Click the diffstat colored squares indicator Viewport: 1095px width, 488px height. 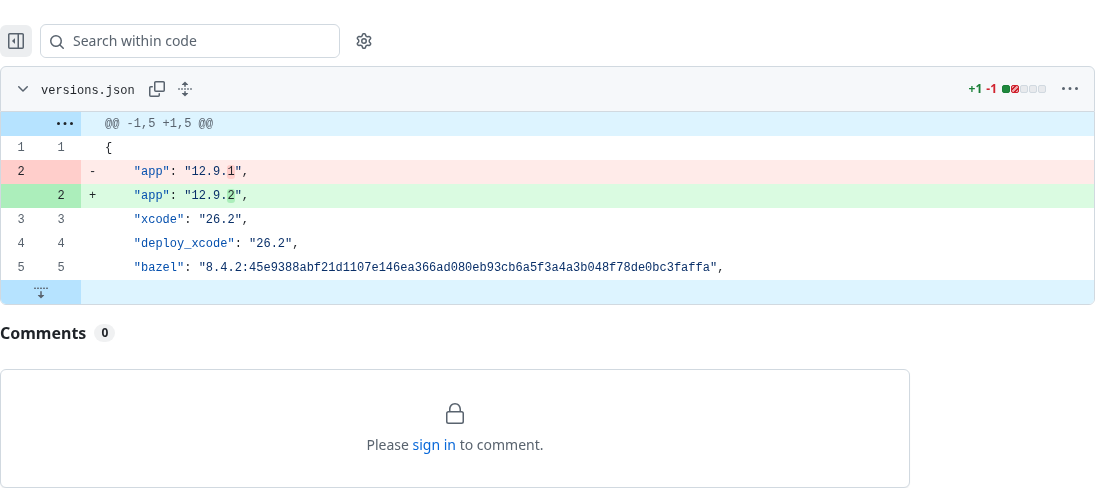point(1024,89)
